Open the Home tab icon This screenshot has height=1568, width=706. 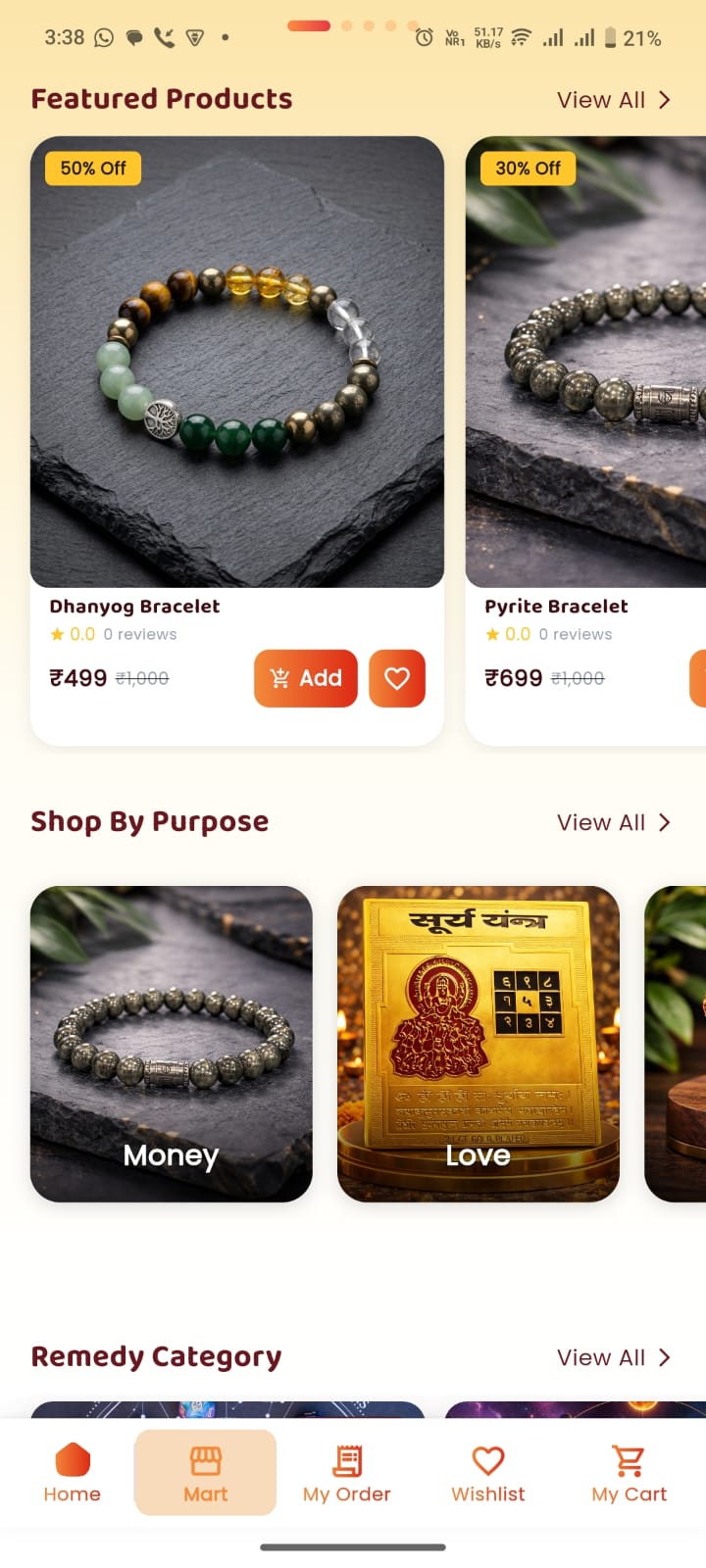pos(73,1460)
